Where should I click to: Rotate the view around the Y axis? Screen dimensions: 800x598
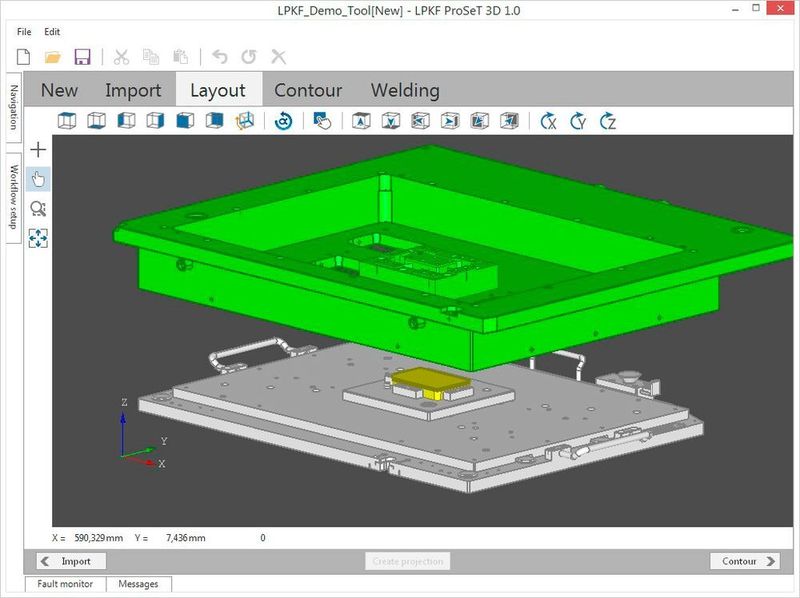[577, 120]
